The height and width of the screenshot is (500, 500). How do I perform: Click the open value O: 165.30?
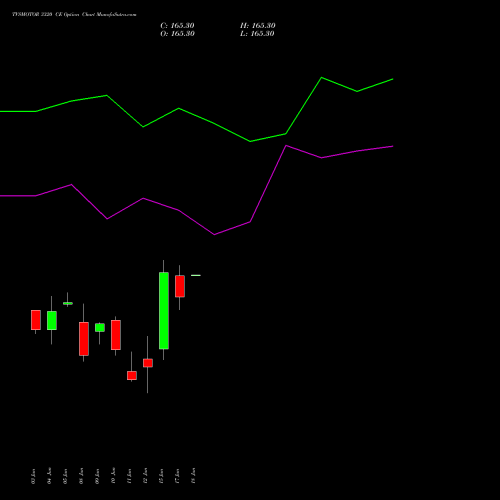[177, 34]
